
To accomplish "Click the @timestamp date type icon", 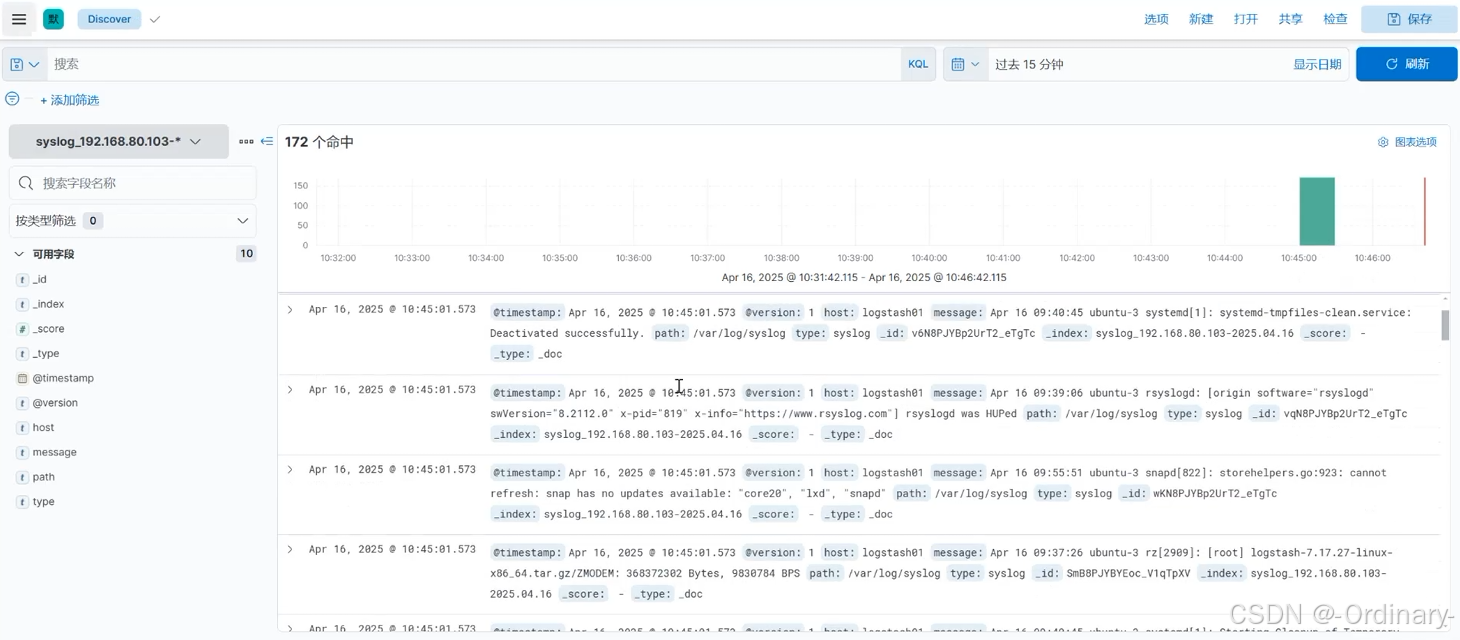I will coord(22,378).
